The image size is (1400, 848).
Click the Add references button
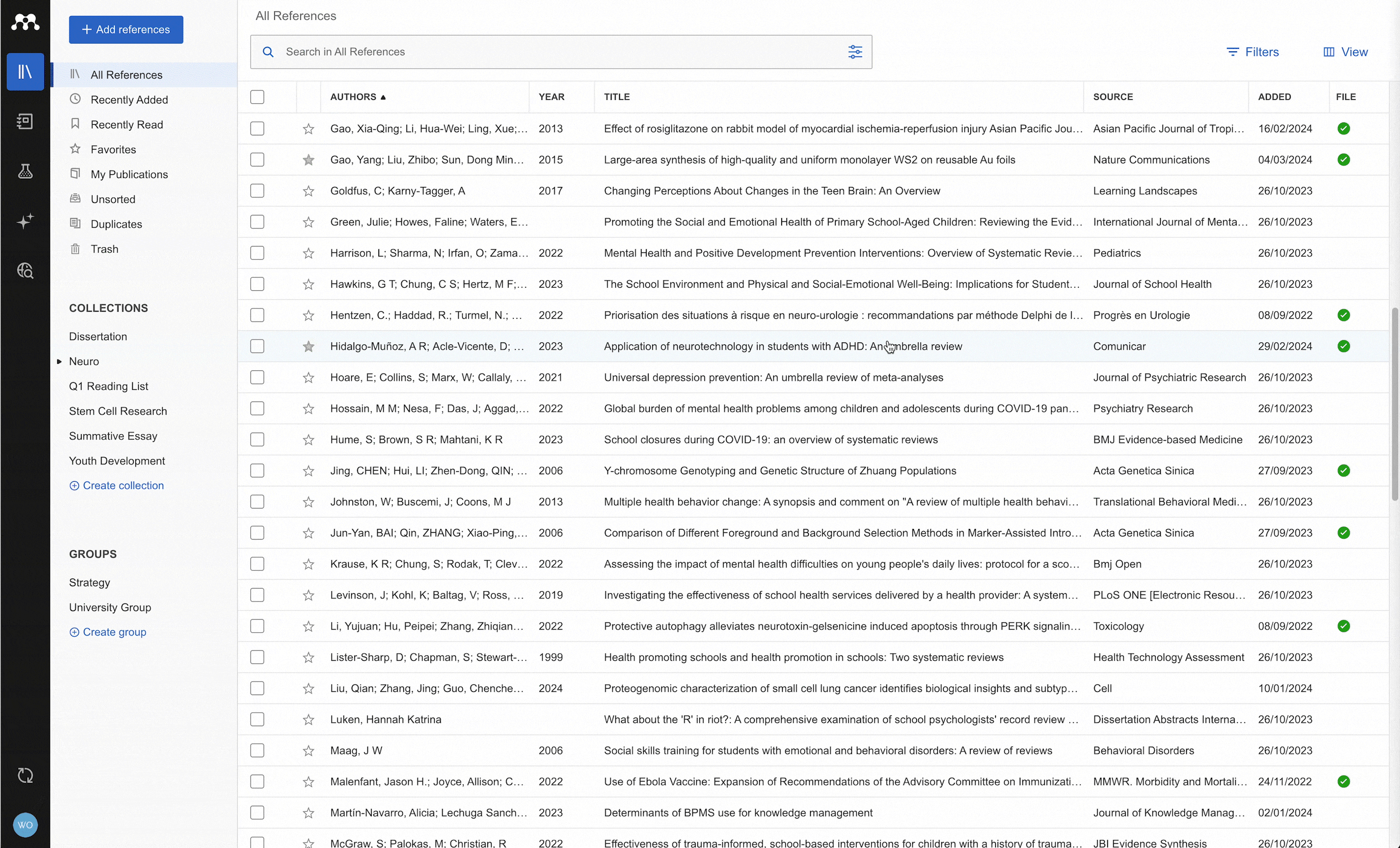click(x=126, y=30)
